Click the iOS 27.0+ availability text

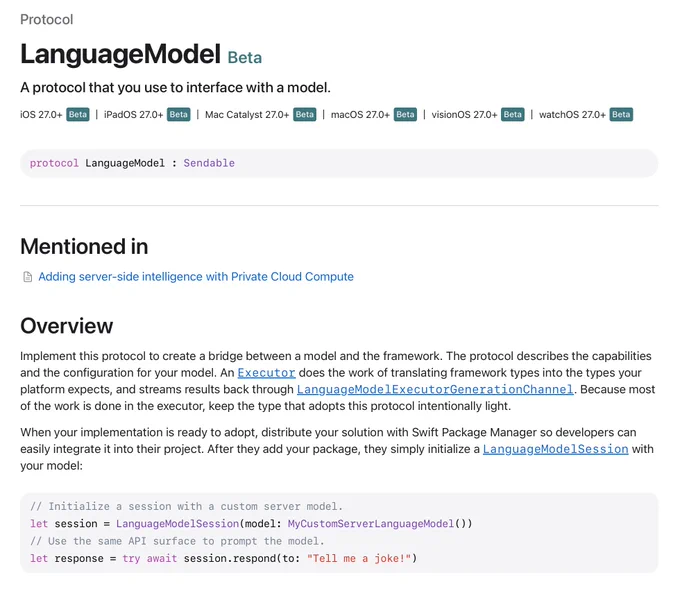41,114
